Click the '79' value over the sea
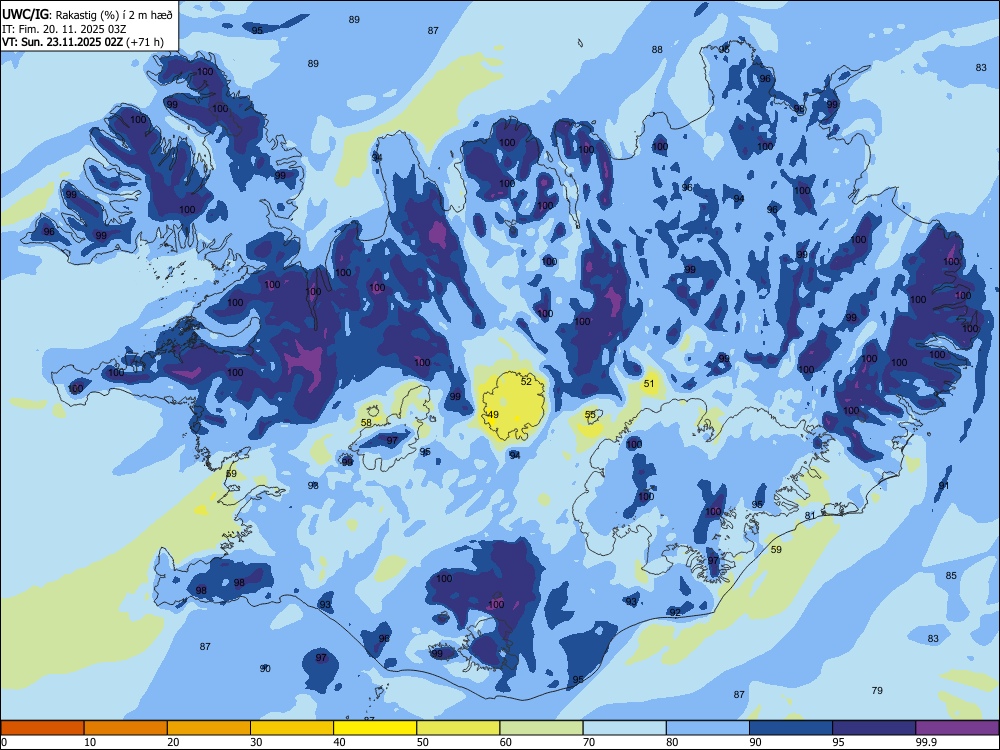 (877, 690)
